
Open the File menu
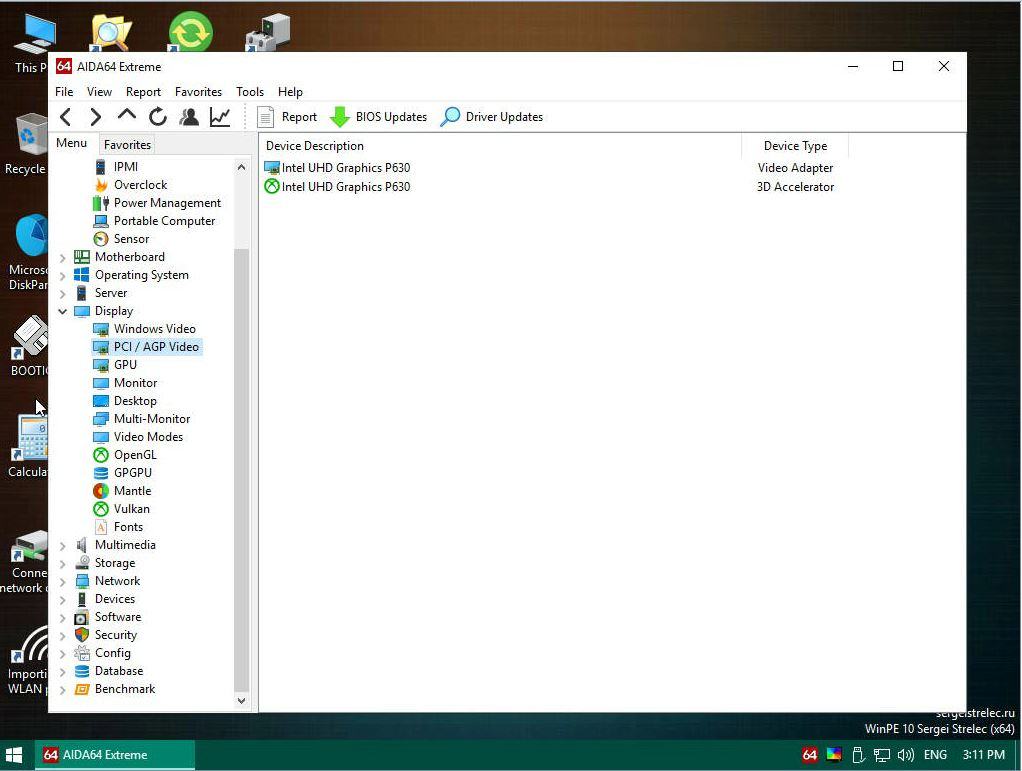click(x=64, y=92)
